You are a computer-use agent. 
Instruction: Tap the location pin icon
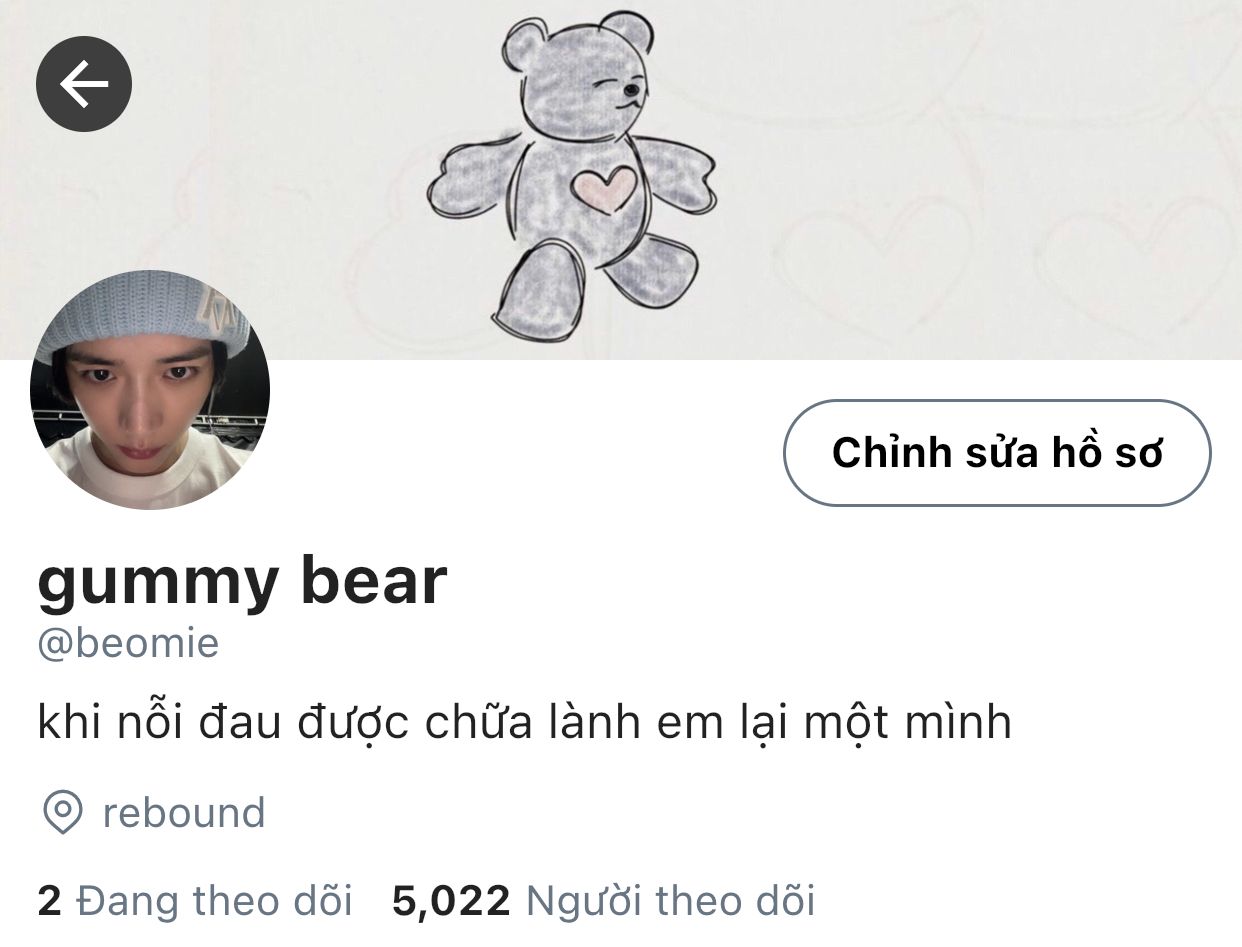pos(63,812)
